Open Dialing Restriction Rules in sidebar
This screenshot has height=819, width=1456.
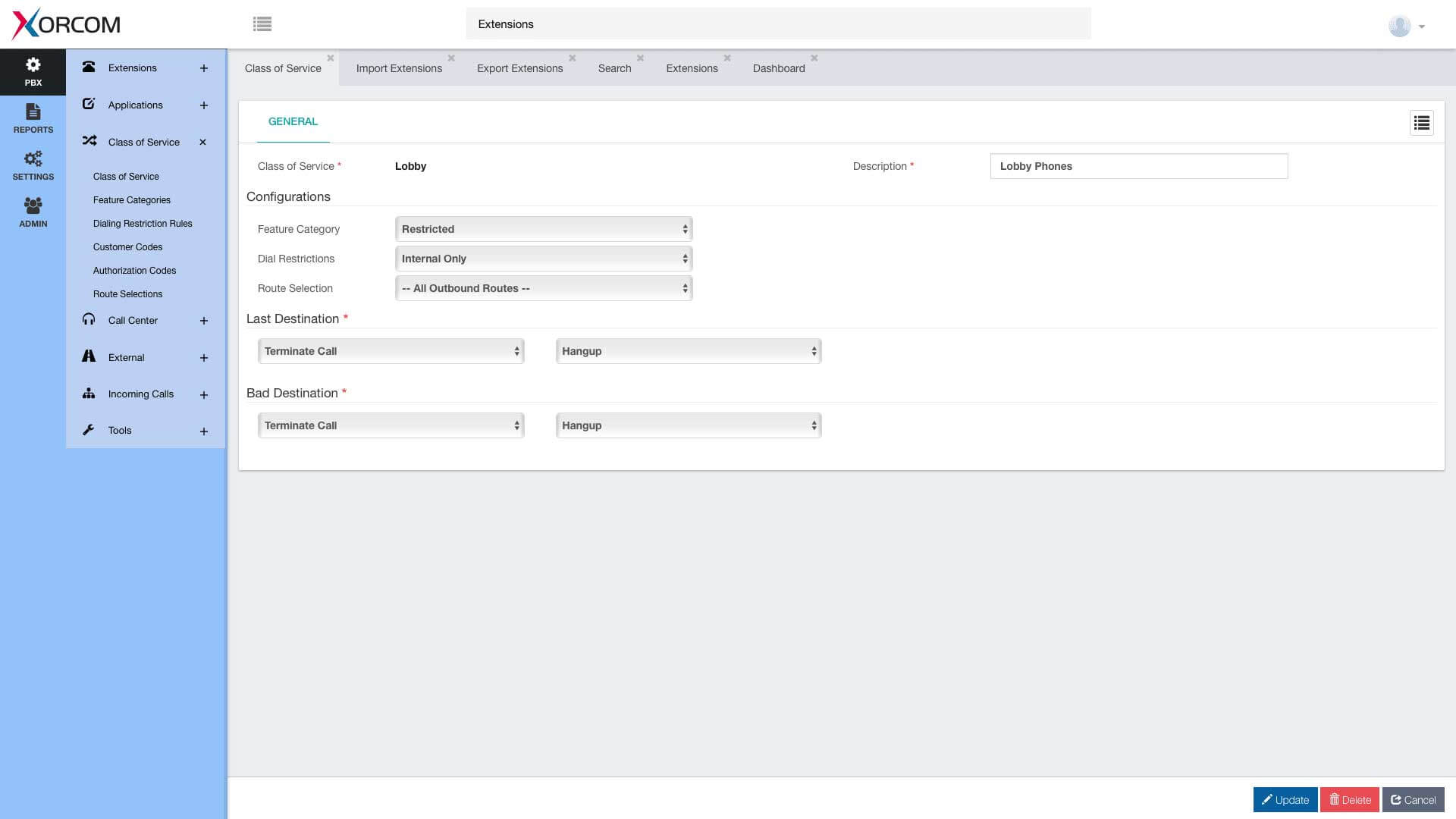click(143, 224)
